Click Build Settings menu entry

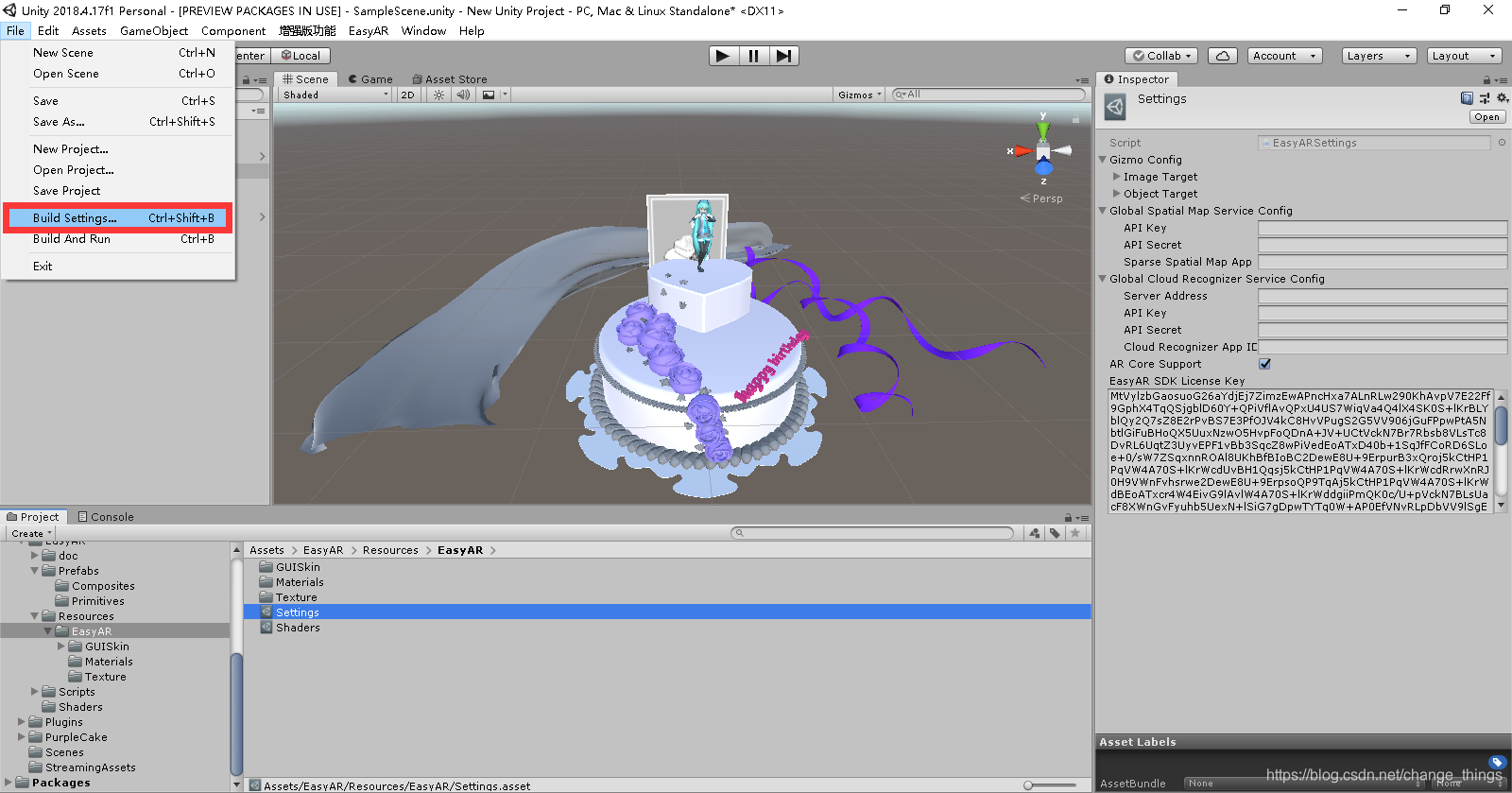119,218
